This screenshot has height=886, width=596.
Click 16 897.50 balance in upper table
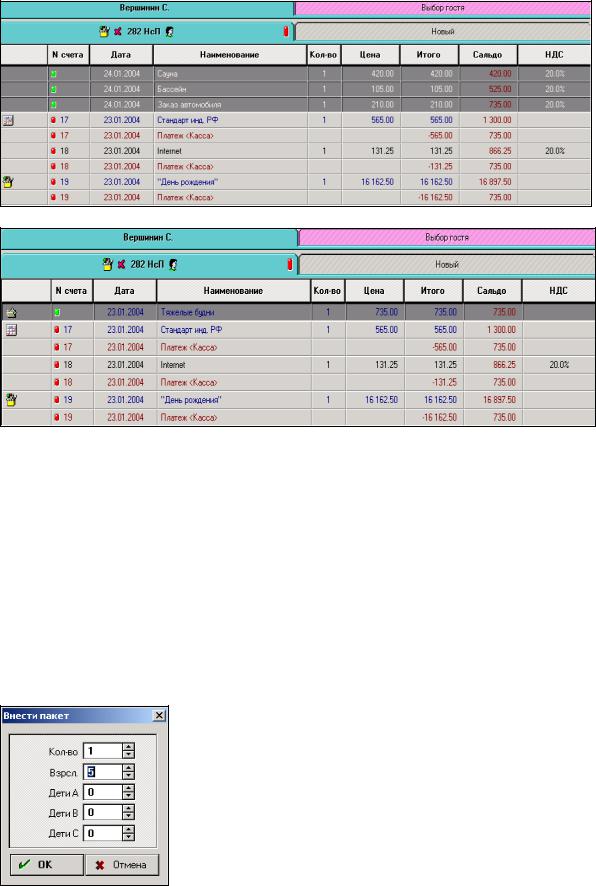tap(495, 182)
